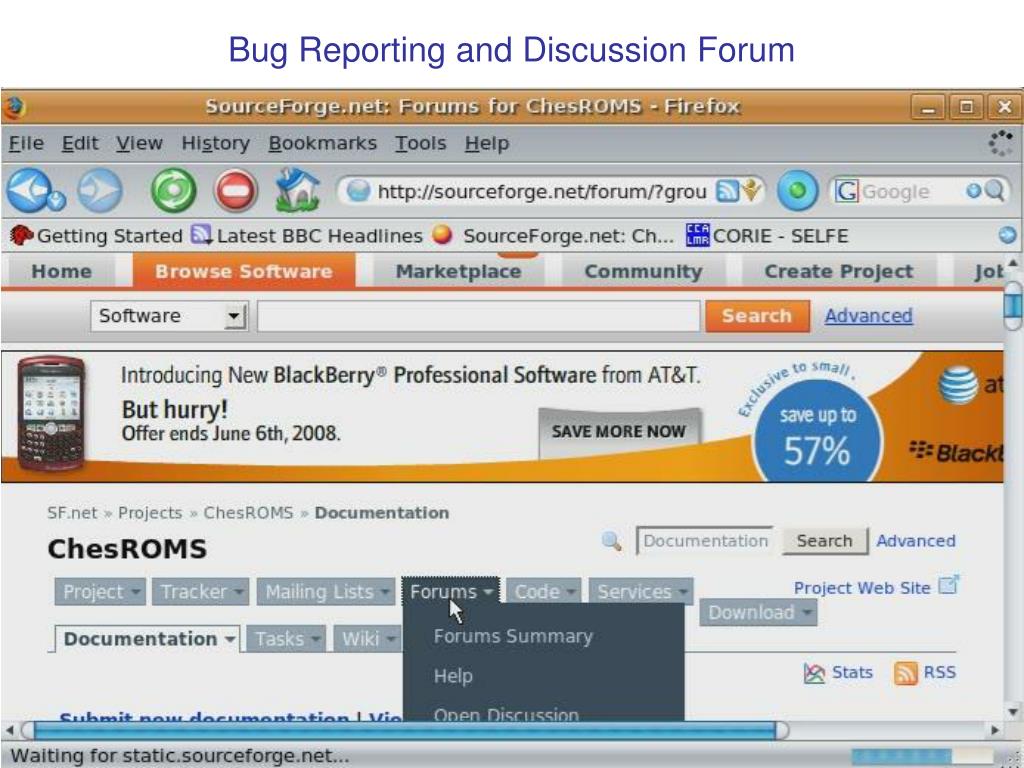Click the Stats chart icon
The image size is (1024, 768).
(814, 673)
